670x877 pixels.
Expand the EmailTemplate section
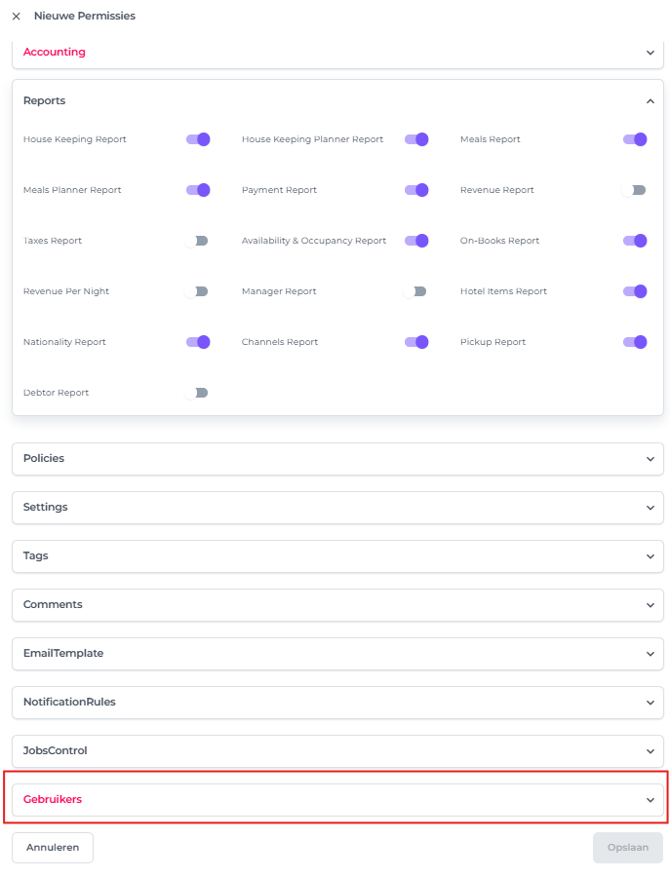coord(650,654)
